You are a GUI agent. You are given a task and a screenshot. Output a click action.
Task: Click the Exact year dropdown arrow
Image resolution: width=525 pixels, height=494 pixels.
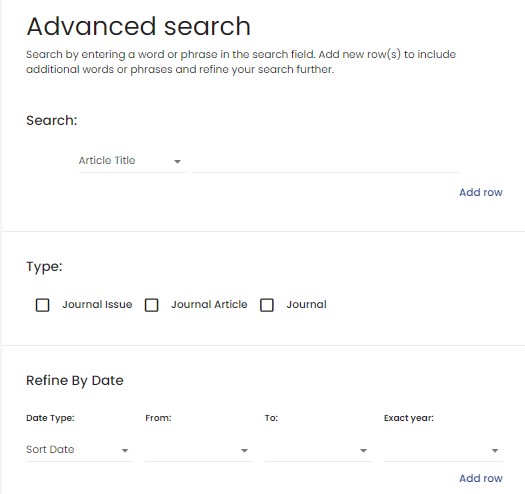click(495, 451)
